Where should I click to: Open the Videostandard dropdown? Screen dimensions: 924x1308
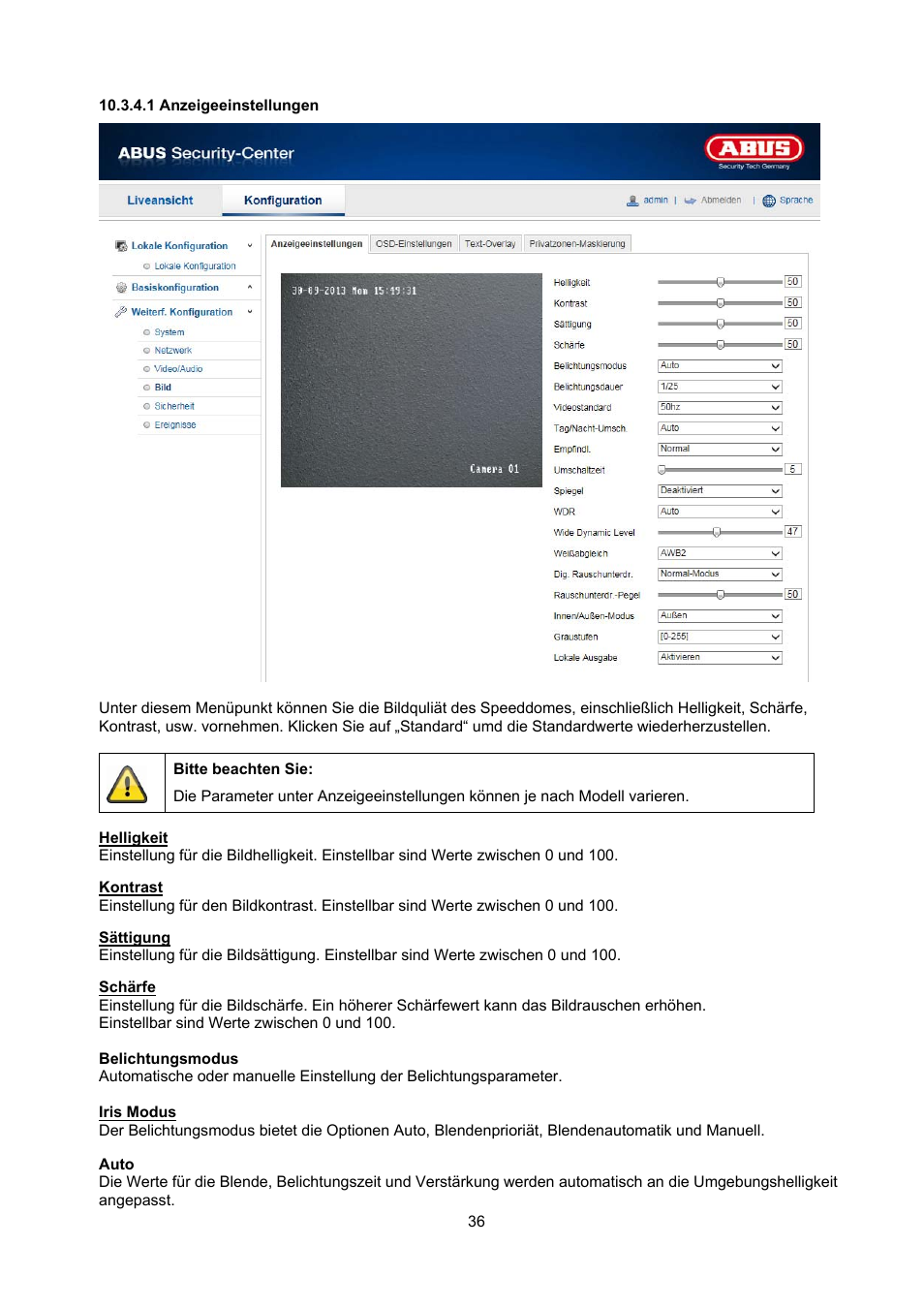point(720,408)
